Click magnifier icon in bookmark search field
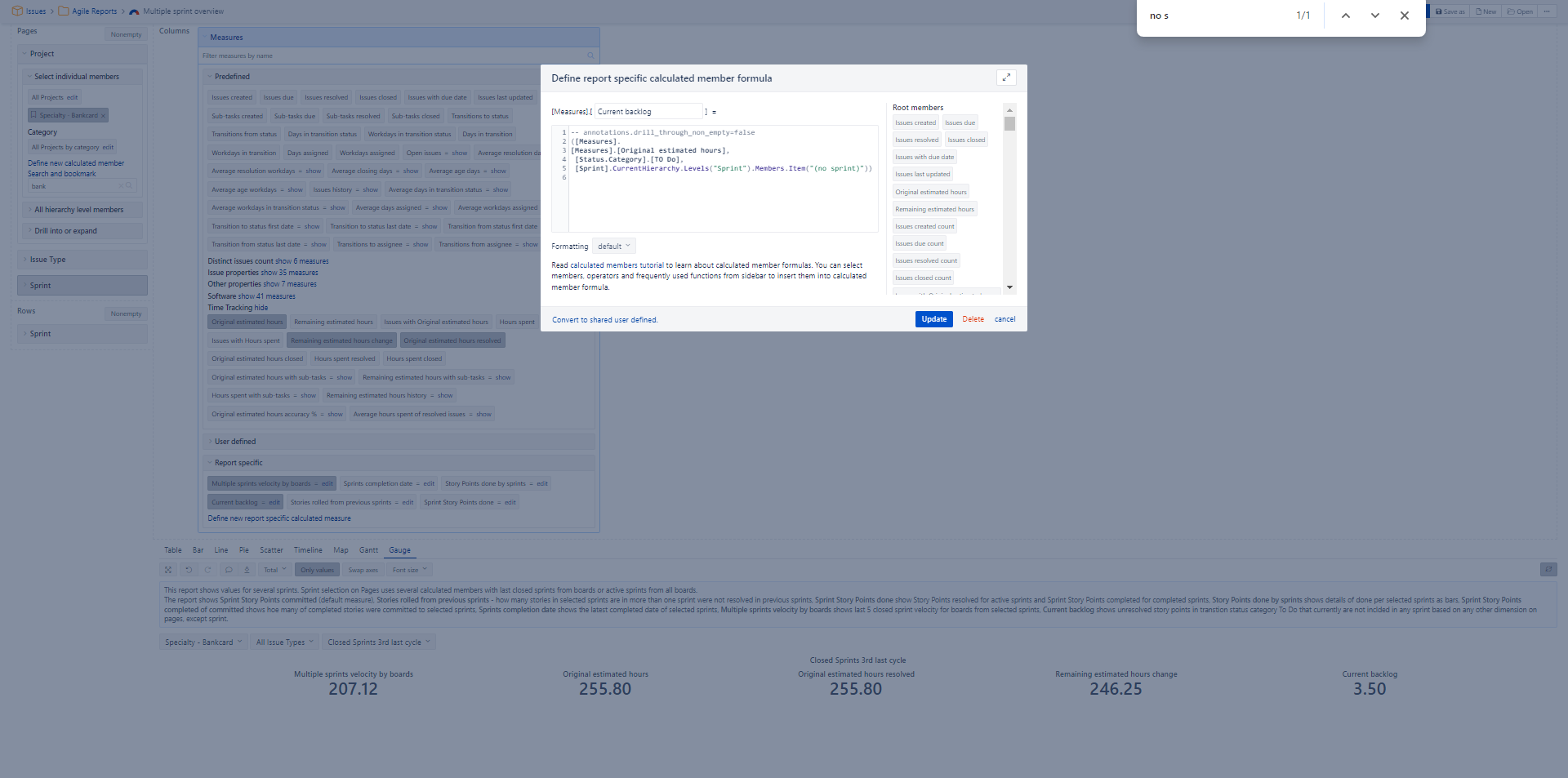 pos(129,186)
